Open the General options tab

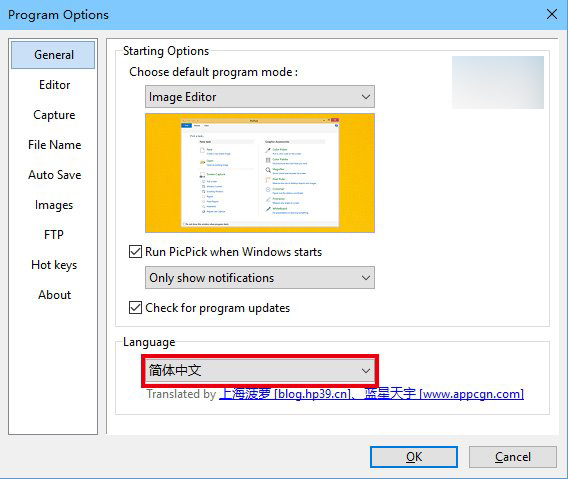point(53,55)
